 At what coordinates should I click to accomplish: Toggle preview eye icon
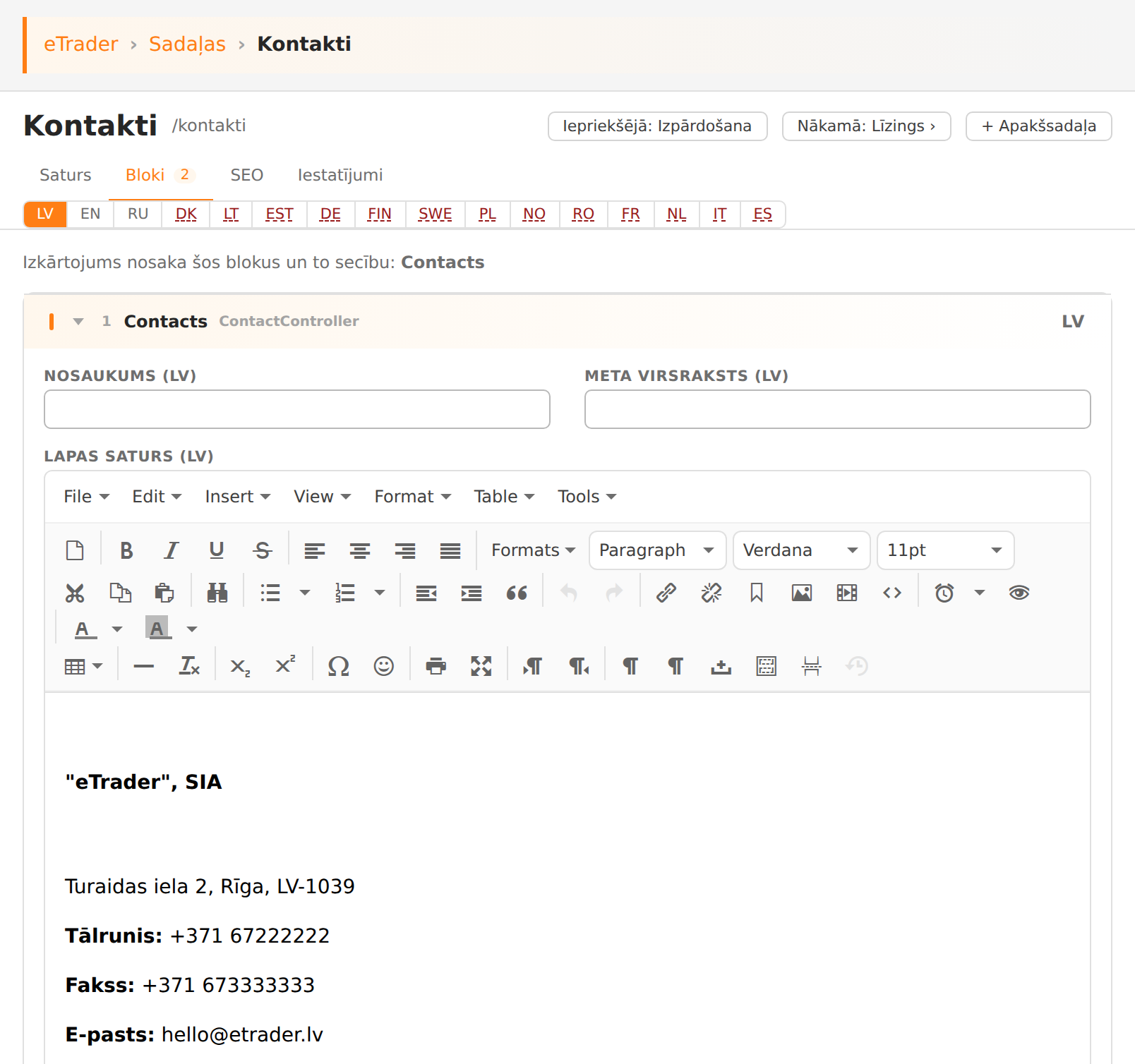pos(1019,593)
